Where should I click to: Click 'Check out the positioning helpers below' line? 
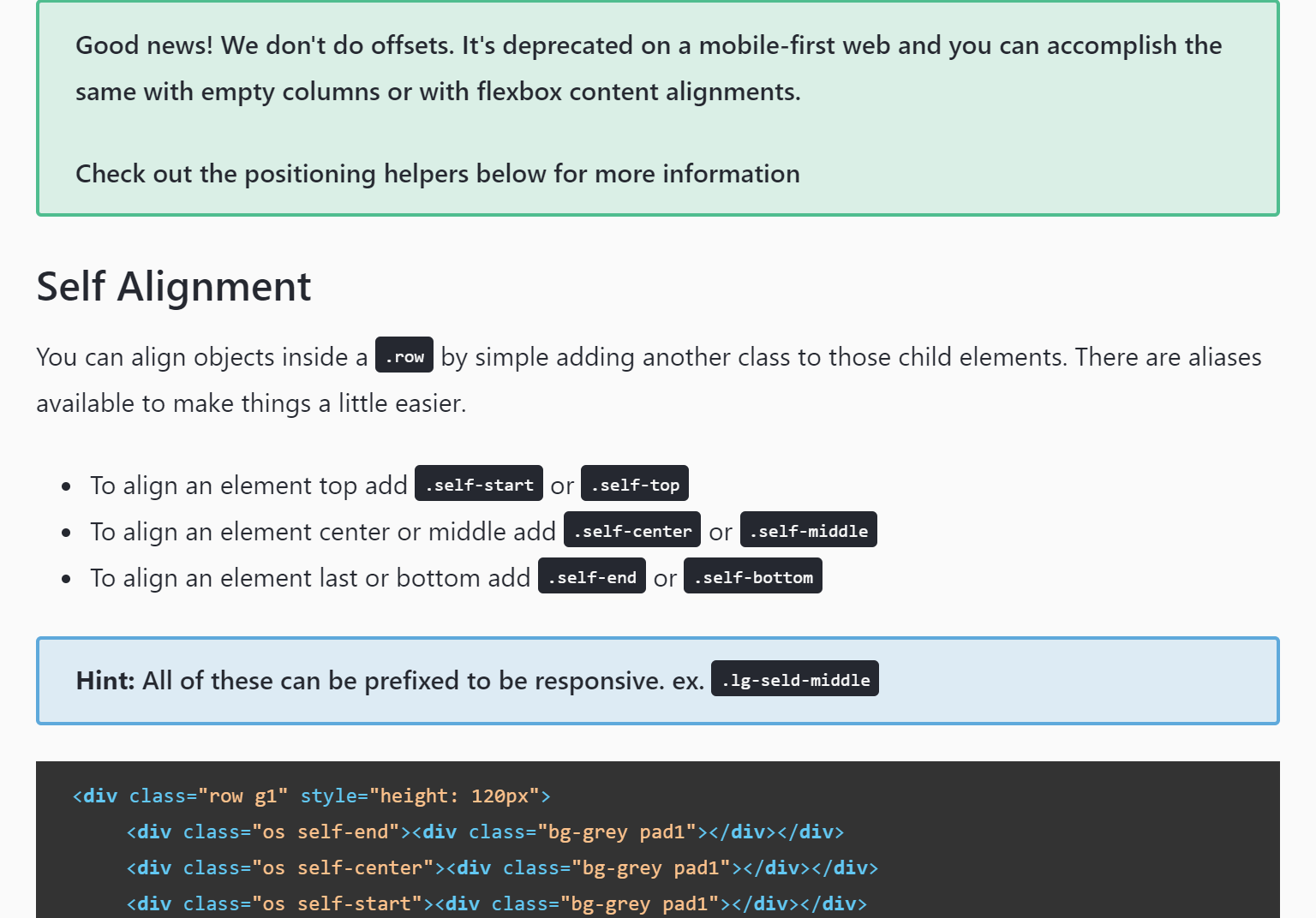click(x=438, y=174)
